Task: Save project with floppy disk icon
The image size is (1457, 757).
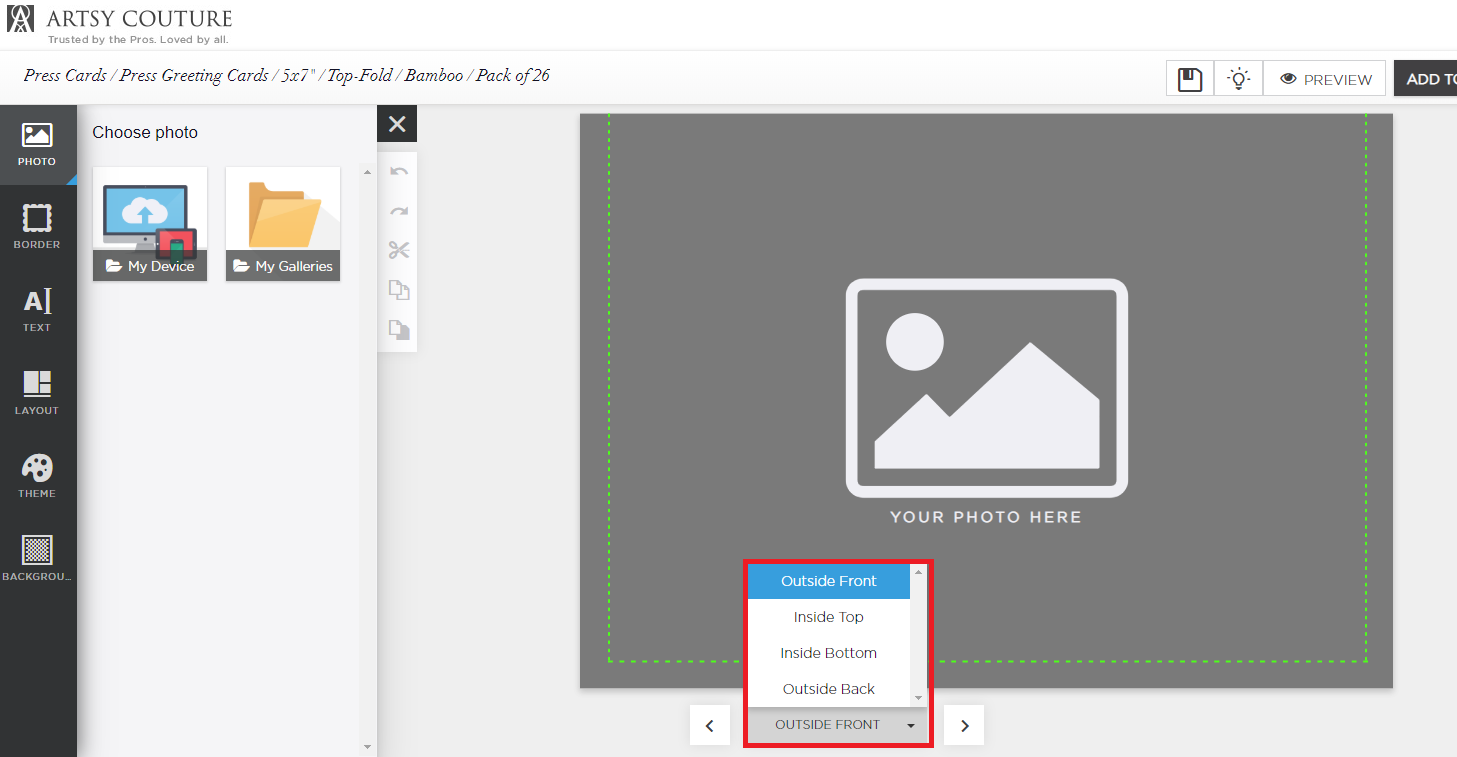Action: point(1190,79)
